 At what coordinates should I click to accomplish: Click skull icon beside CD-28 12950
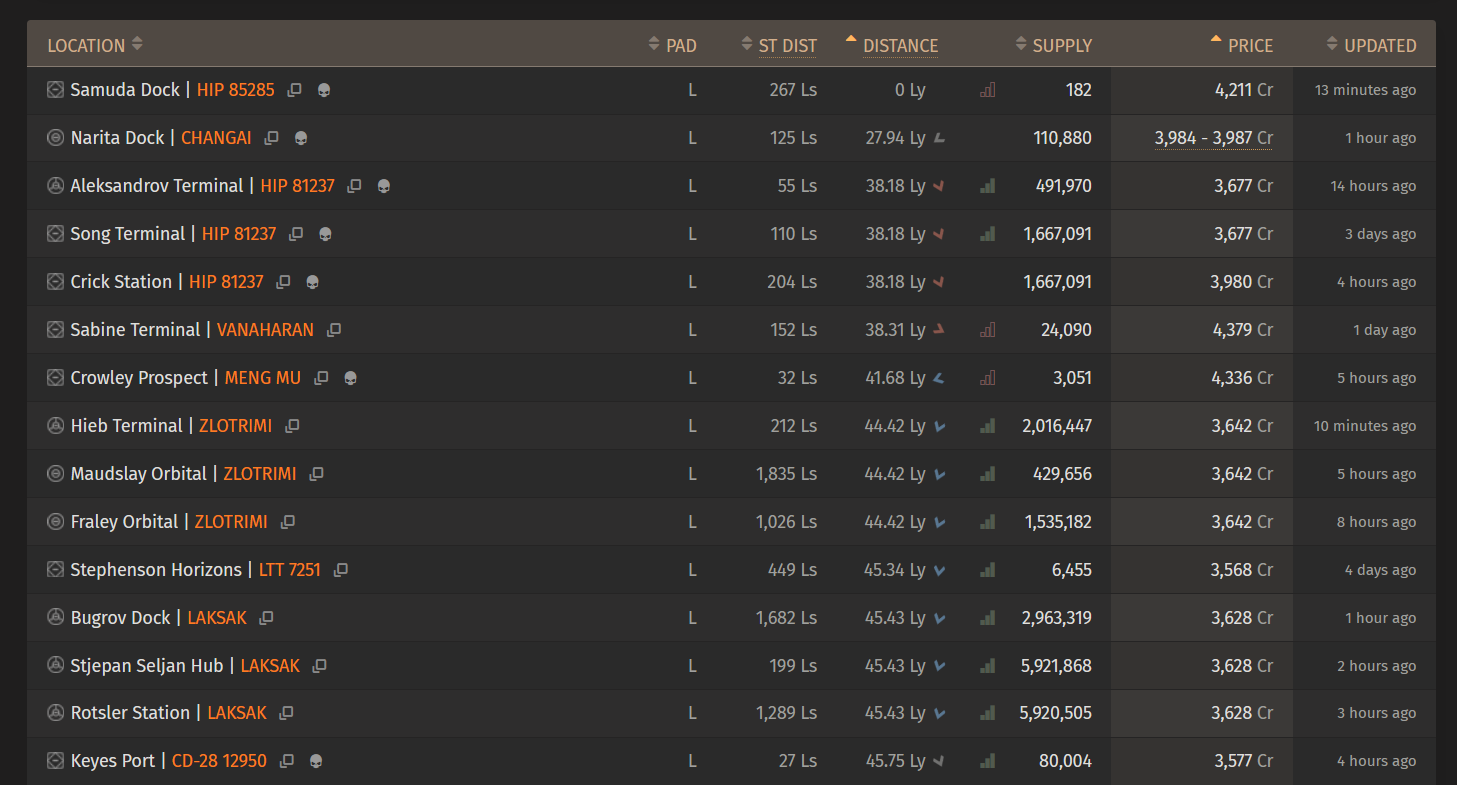point(316,761)
